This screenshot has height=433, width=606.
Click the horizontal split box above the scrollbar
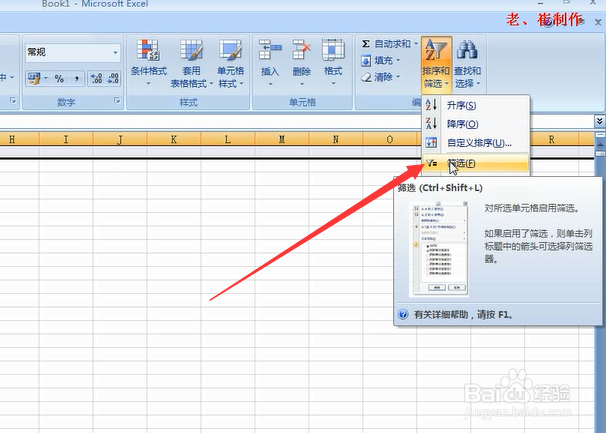coord(600,135)
